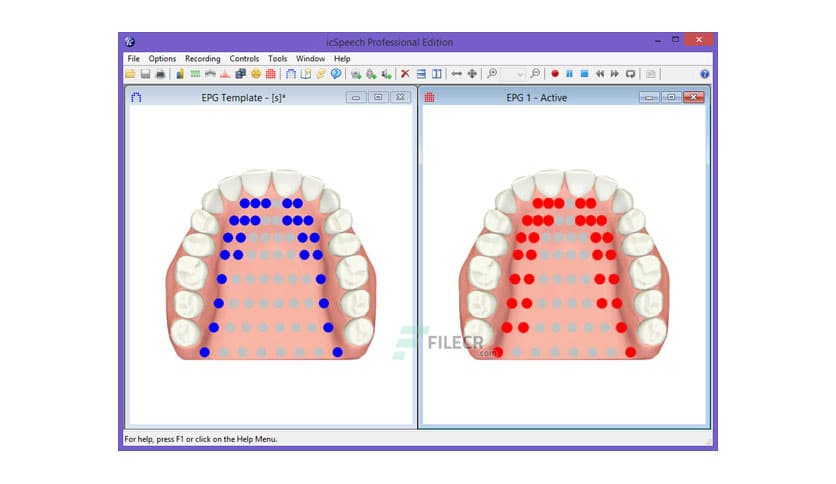Click the blue EPG template arch icon
836x484 pixels.
pos(291,74)
